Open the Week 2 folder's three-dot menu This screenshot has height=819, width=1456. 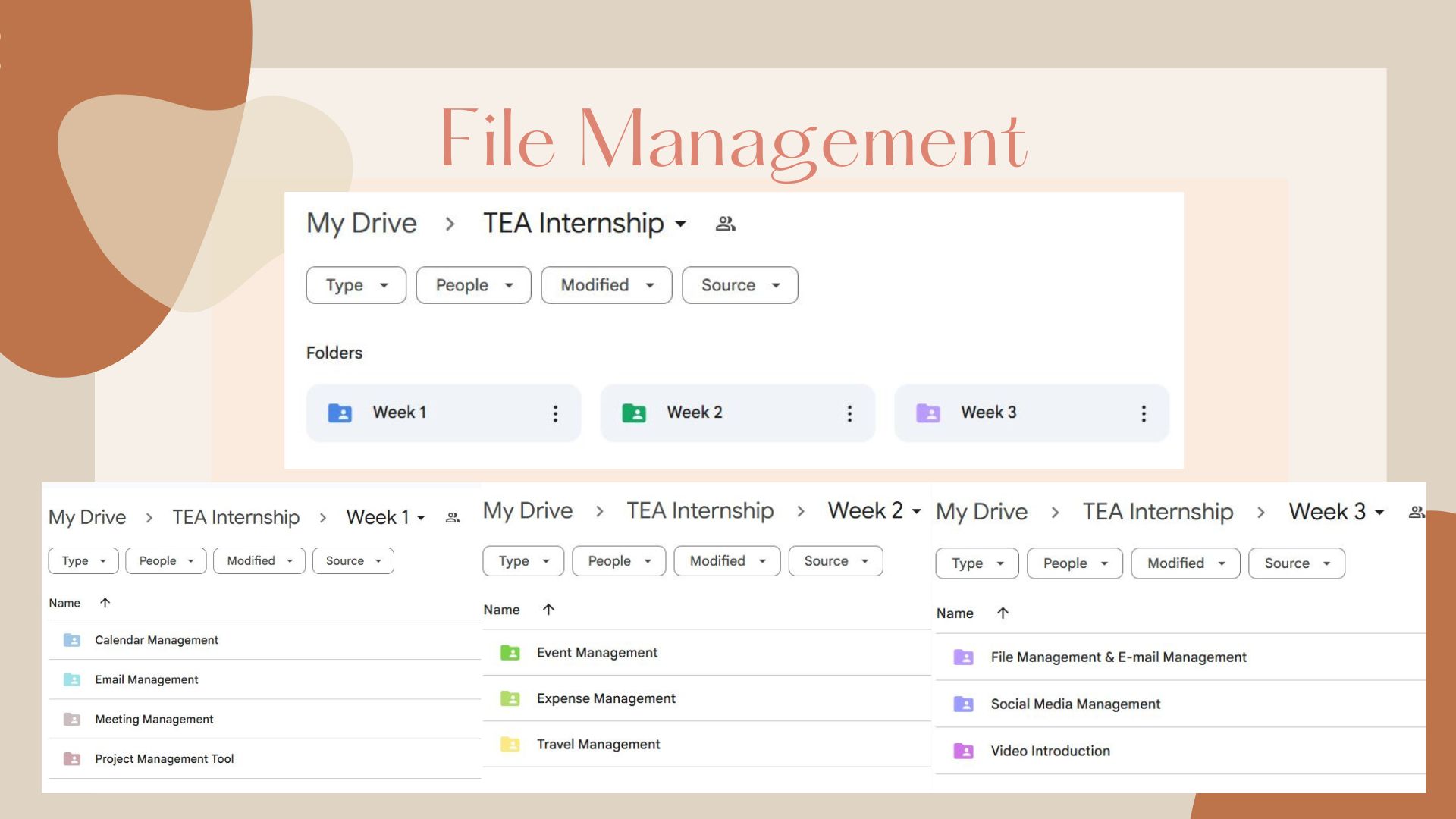point(849,413)
